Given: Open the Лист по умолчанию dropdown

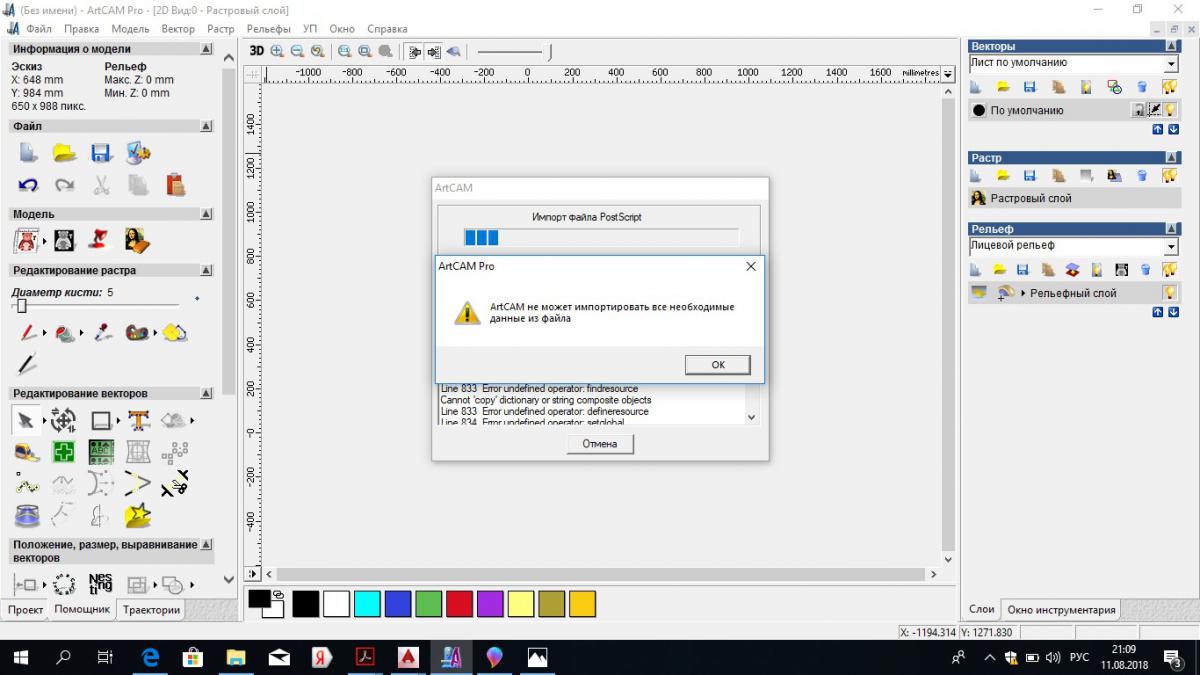Looking at the screenshot, I should [x=1171, y=64].
